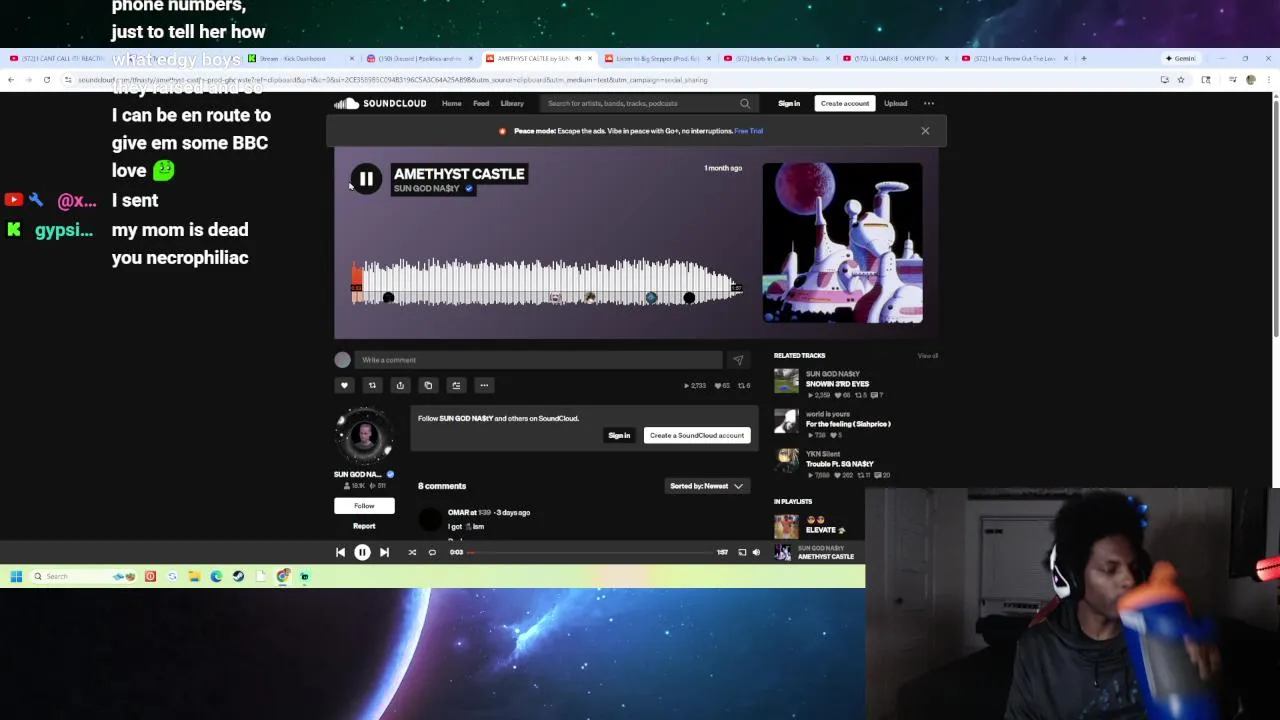Open a new browser tab

point(1083,58)
